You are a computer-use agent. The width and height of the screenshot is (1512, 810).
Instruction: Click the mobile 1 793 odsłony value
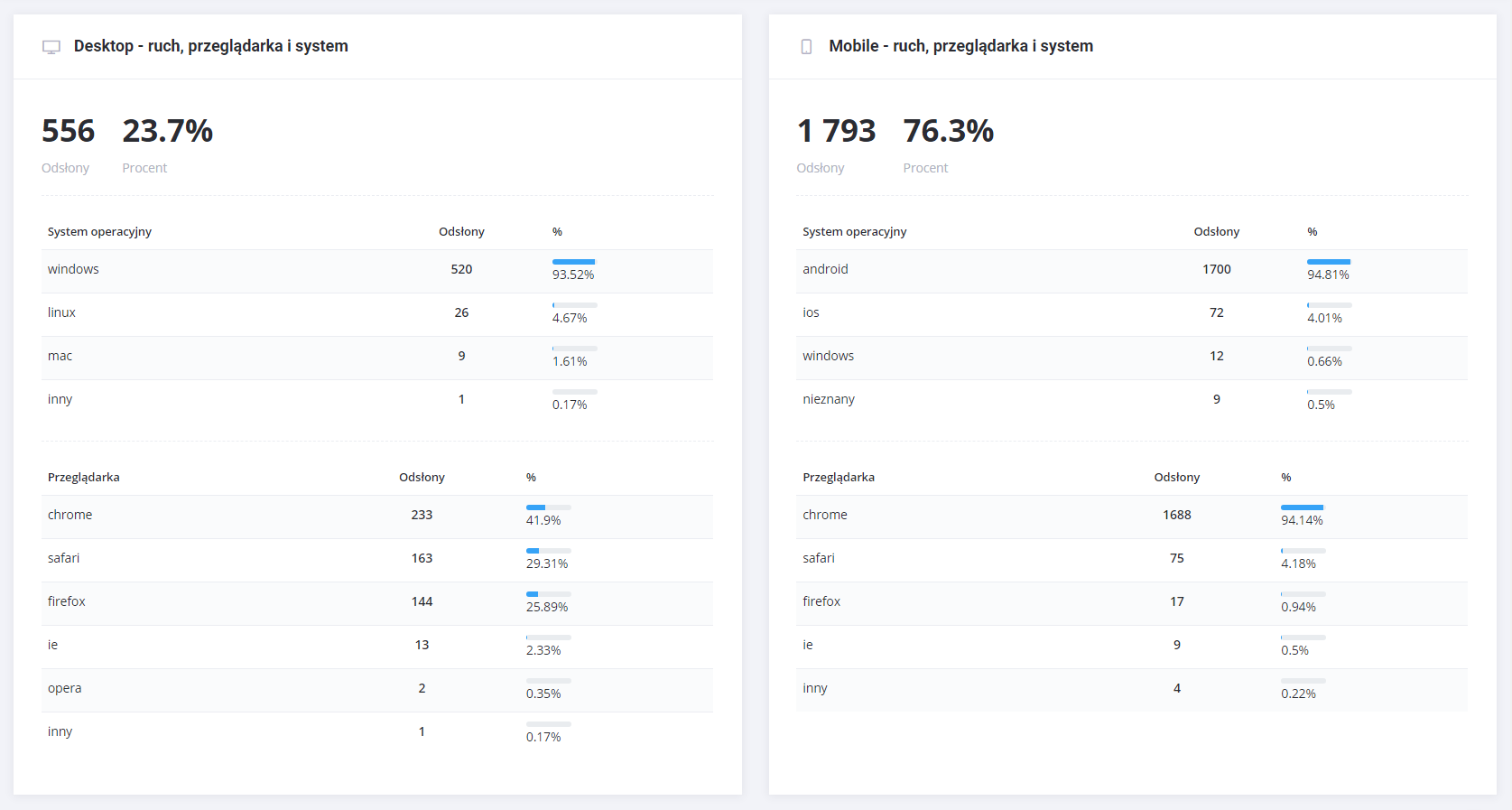click(x=837, y=131)
